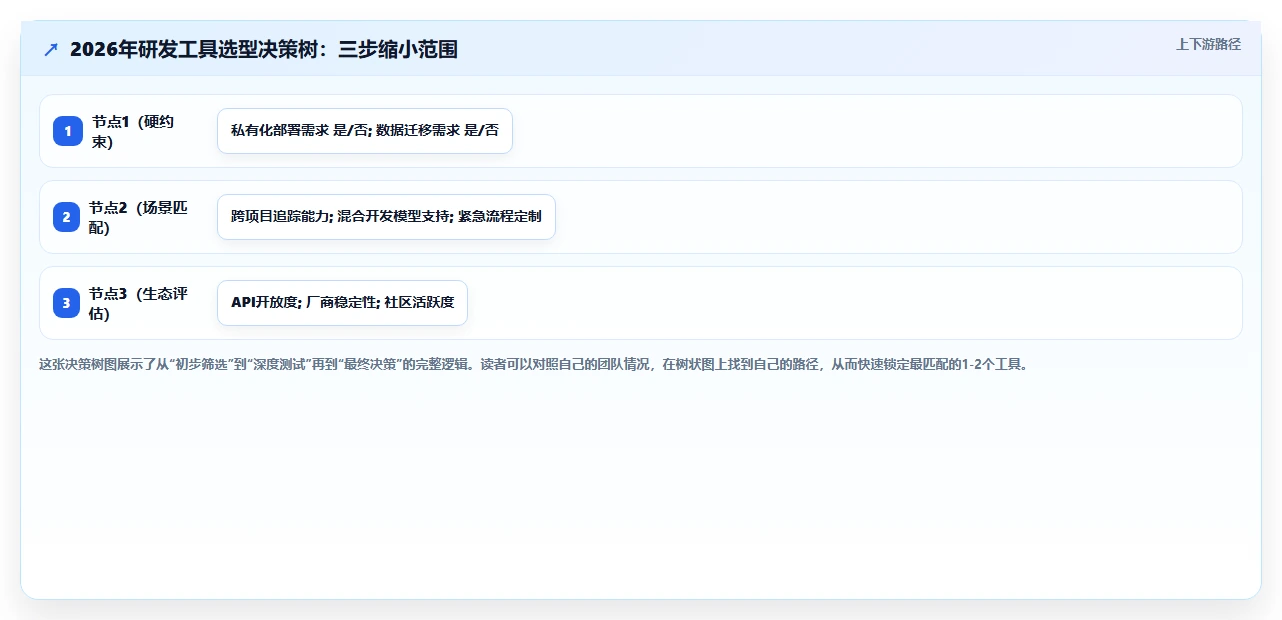Click the caption paragraph starting 这张决策树图

point(534,364)
